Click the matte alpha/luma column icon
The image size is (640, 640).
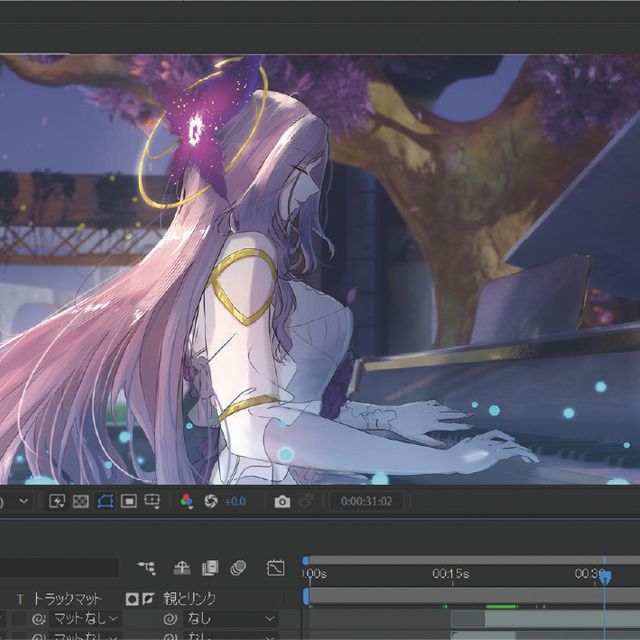132,599
